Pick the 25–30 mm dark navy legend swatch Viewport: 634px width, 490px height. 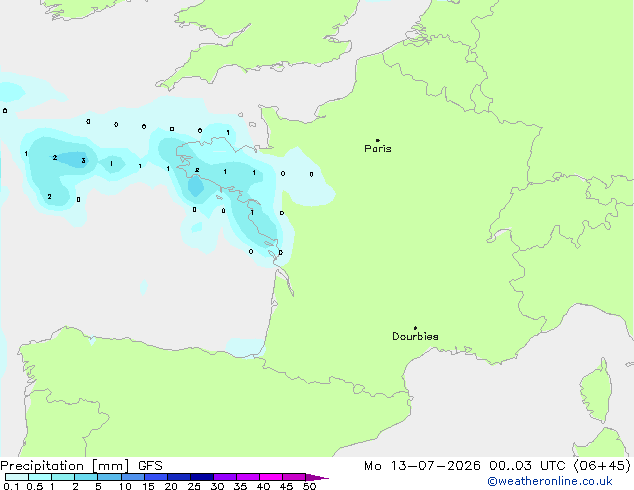point(201,477)
